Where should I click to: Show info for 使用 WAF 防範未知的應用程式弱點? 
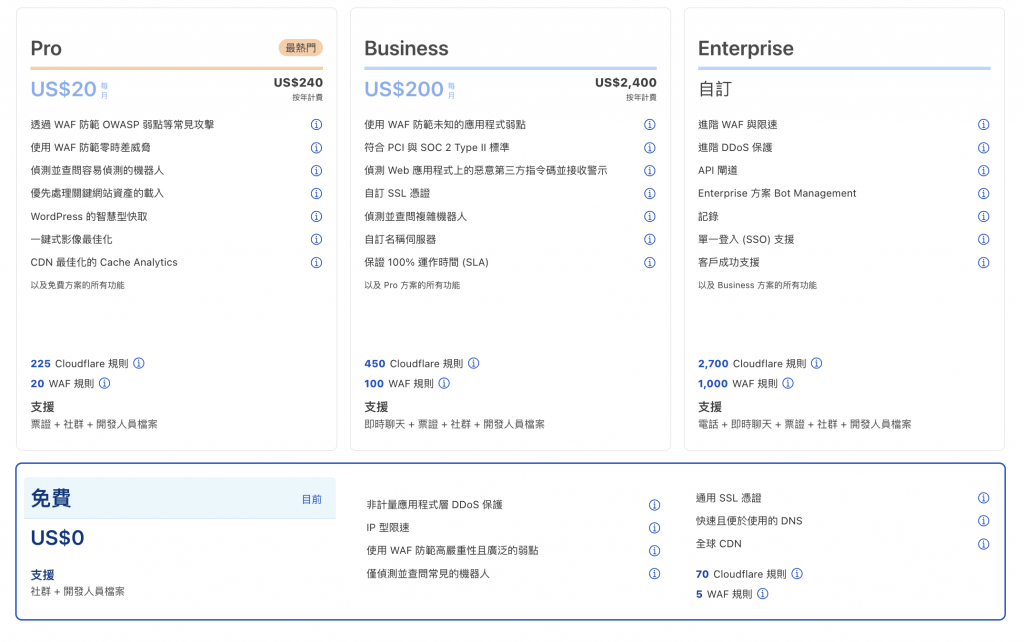[x=650, y=125]
